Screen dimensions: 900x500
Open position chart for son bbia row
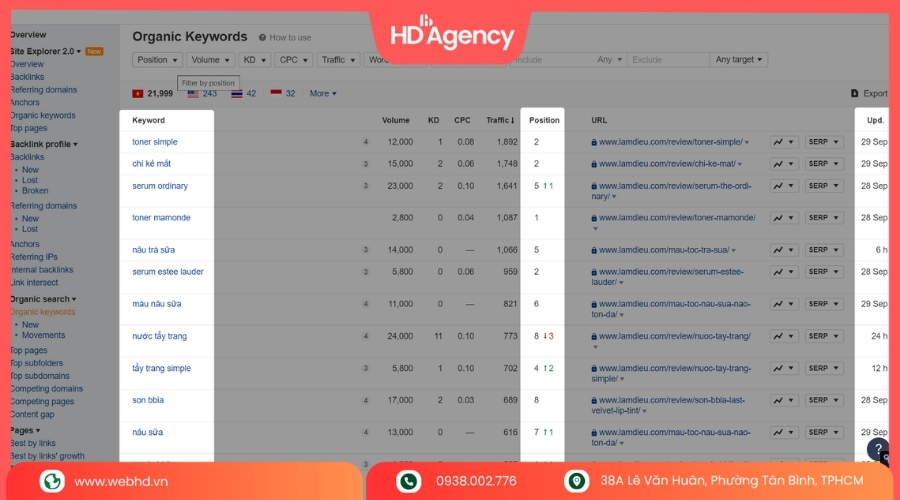click(783, 400)
